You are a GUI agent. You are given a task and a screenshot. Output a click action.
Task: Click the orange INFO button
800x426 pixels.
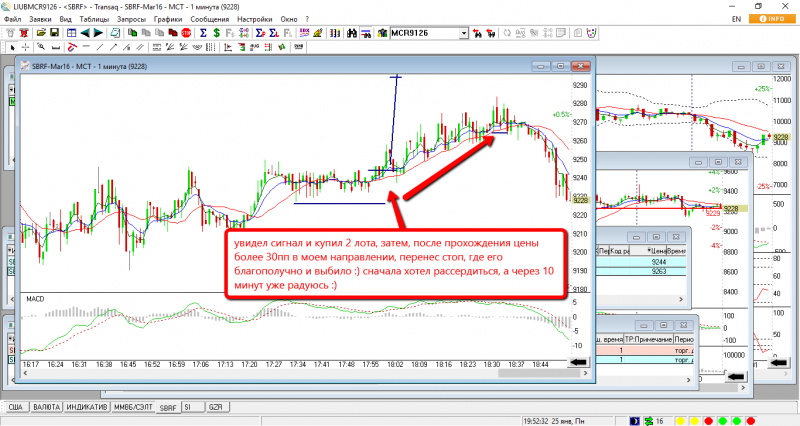[772, 19]
